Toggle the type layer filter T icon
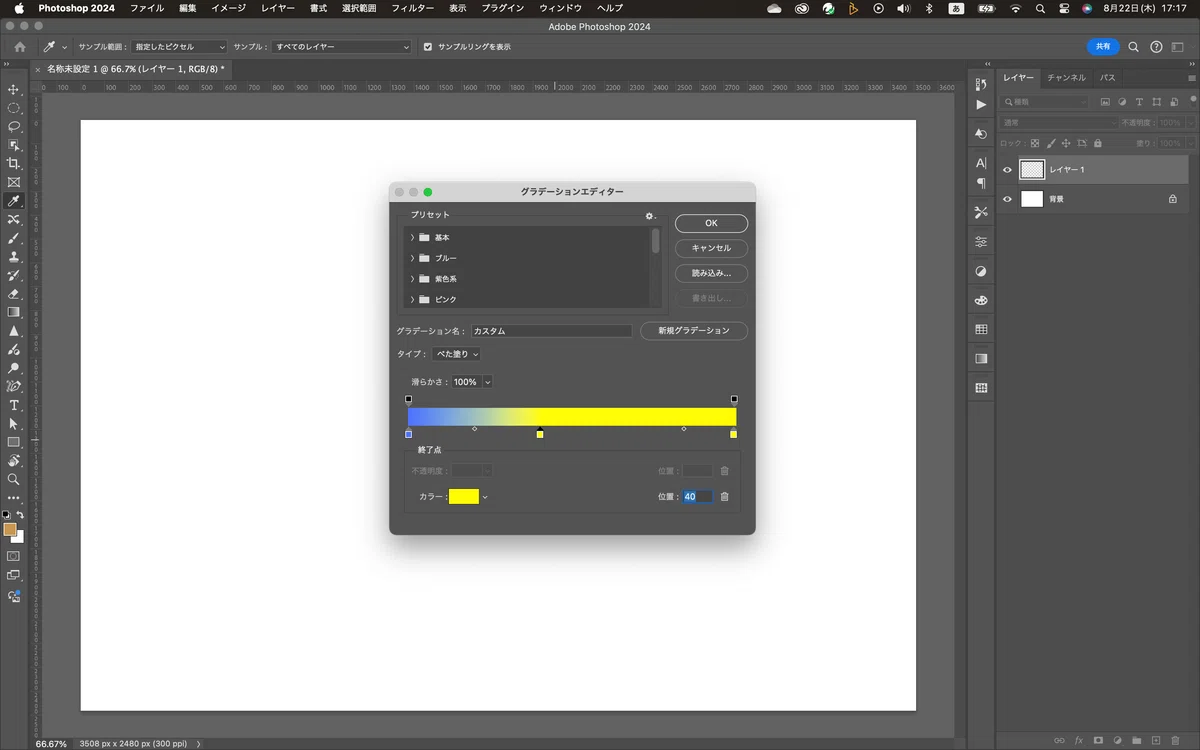1200x750 pixels. click(1139, 102)
